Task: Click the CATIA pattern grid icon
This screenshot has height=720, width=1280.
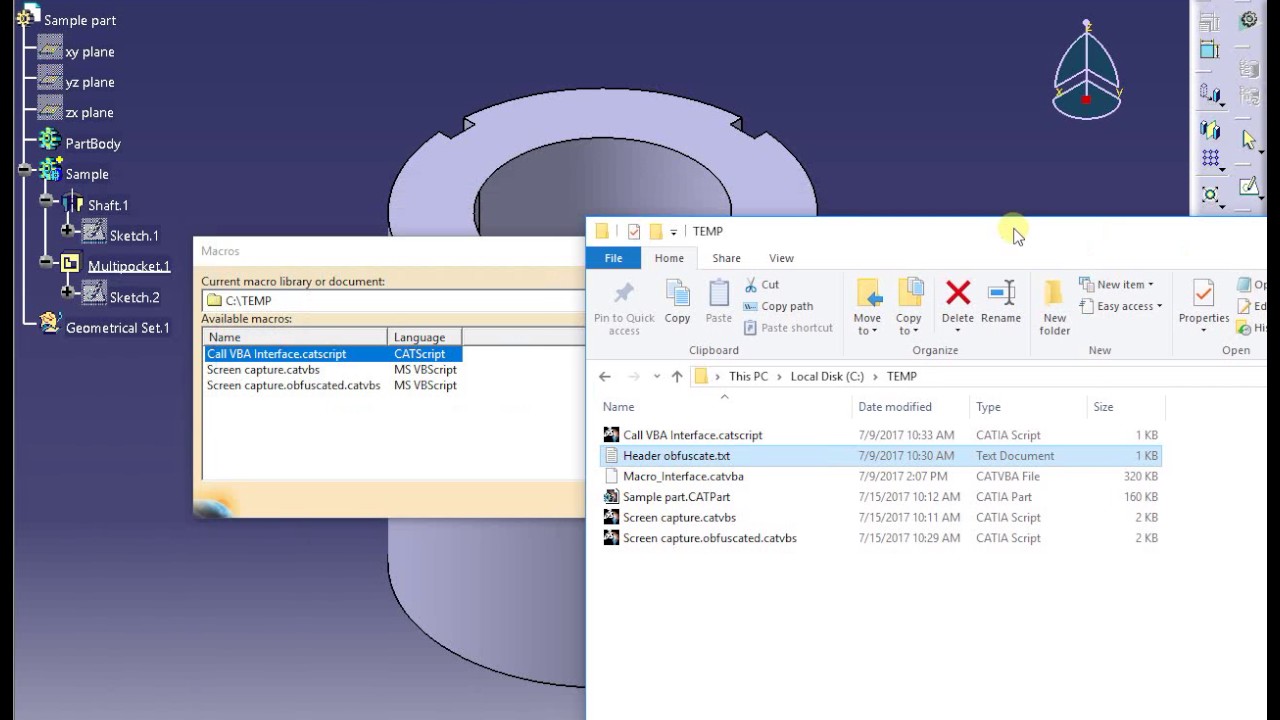Action: coord(1211,158)
